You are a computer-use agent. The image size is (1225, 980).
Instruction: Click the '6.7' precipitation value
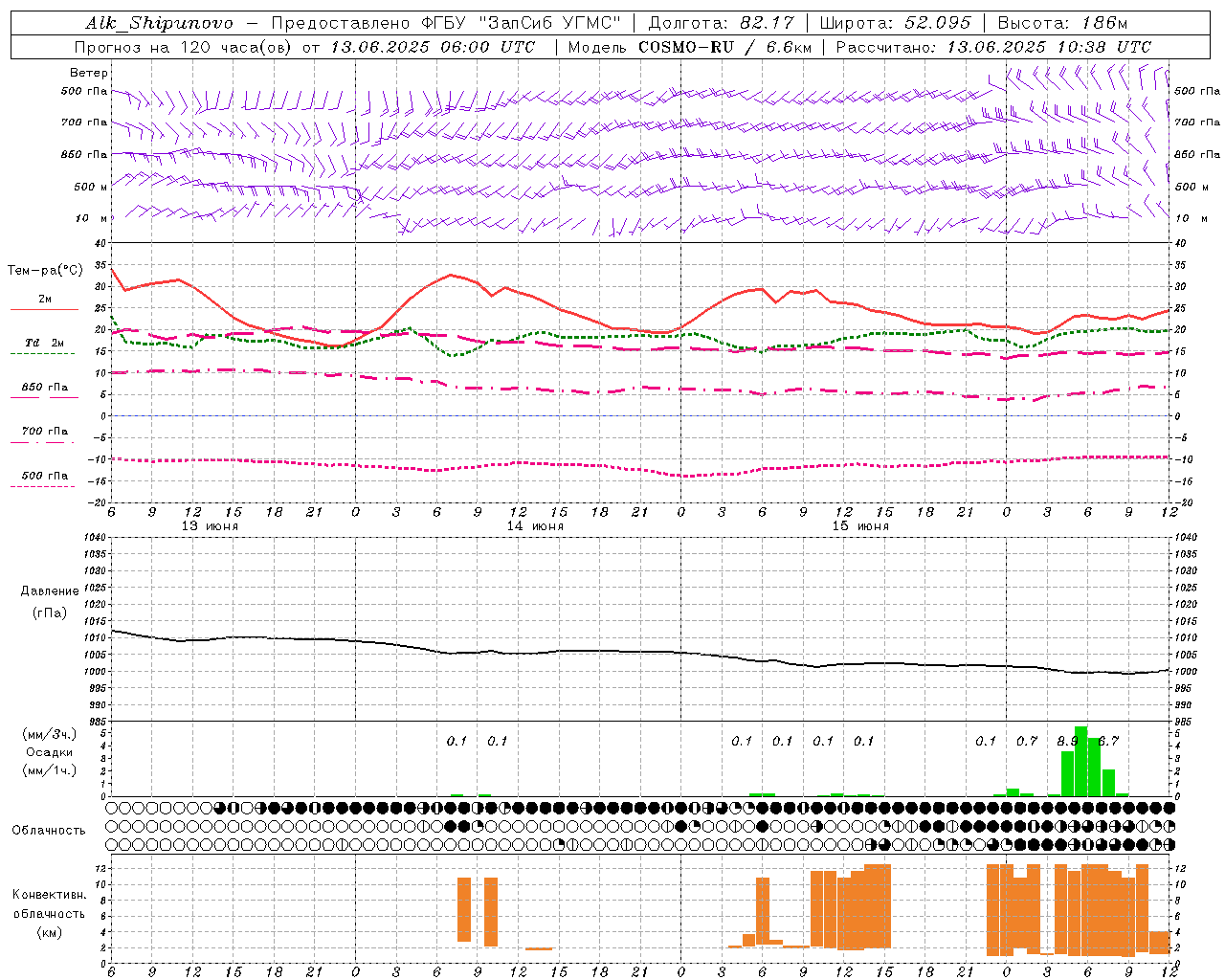tap(1108, 741)
